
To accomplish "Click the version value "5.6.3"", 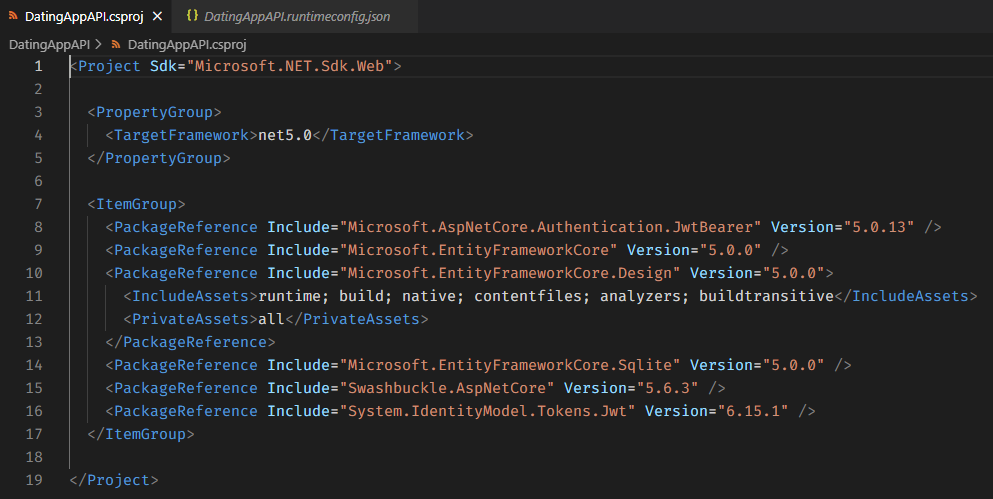I will click(x=667, y=388).
